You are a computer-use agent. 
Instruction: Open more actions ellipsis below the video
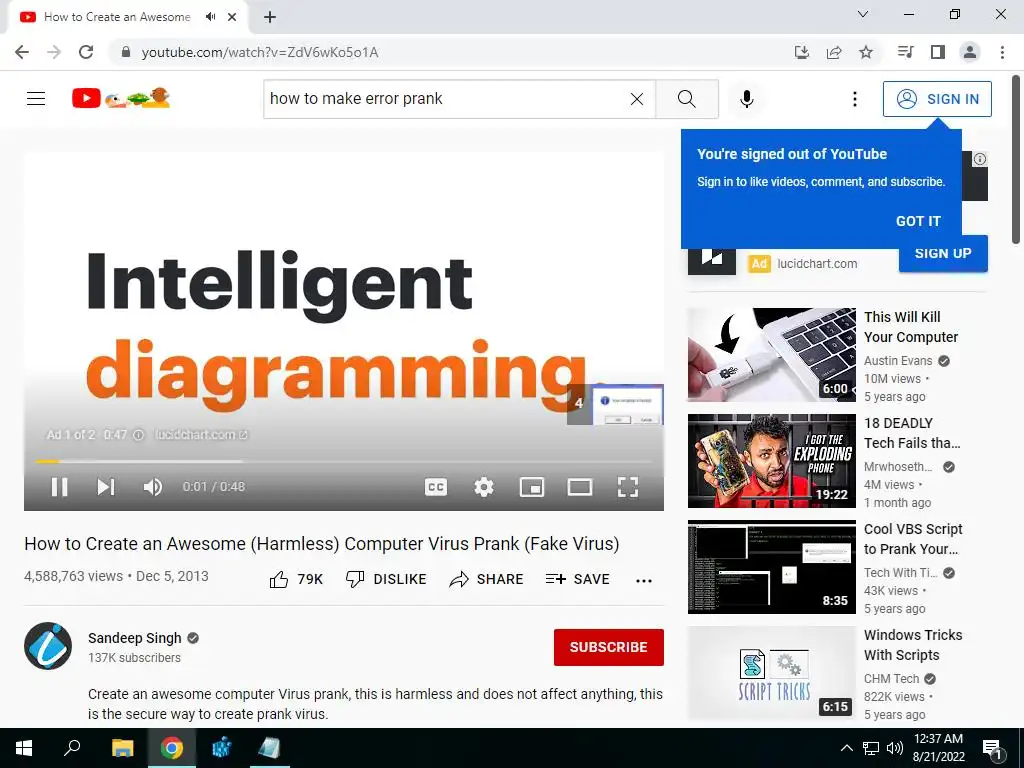644,581
